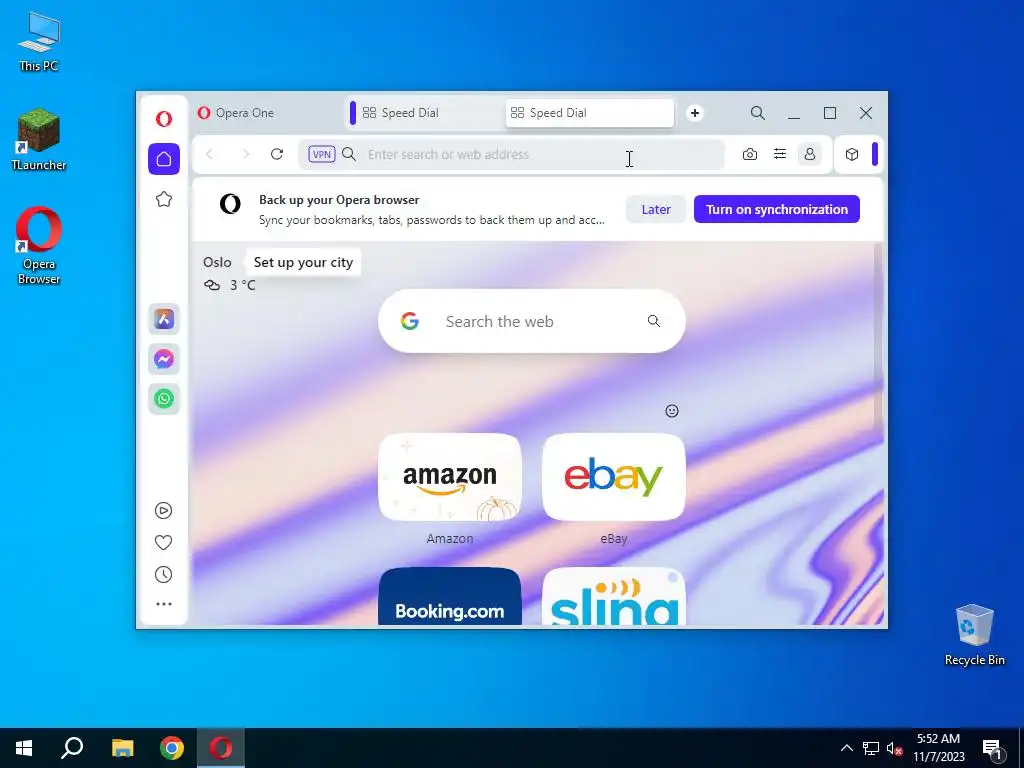Screen dimensions: 1024x768
Task: Take a snapshot with camera icon
Action: point(750,154)
